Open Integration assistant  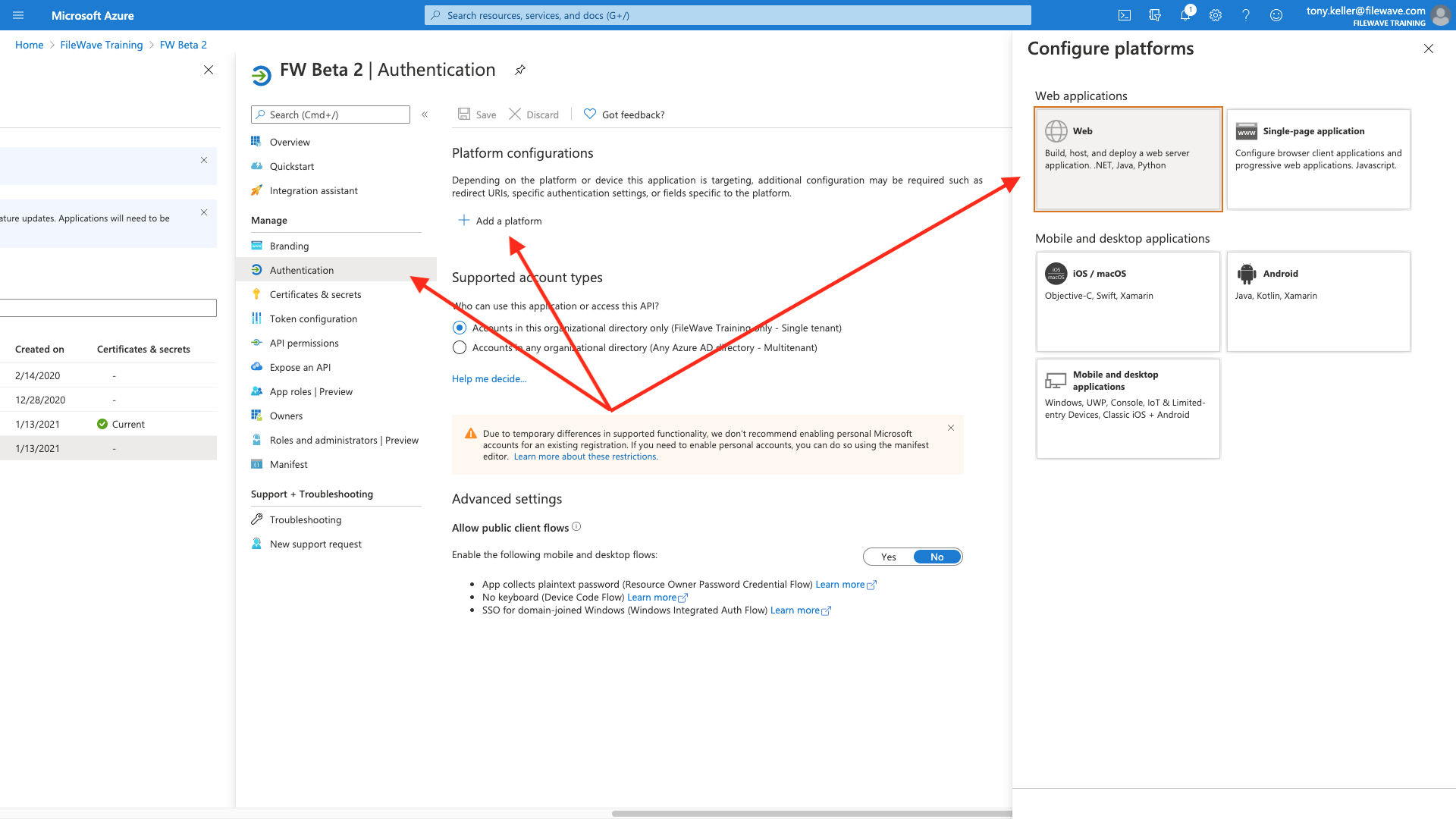pos(313,190)
